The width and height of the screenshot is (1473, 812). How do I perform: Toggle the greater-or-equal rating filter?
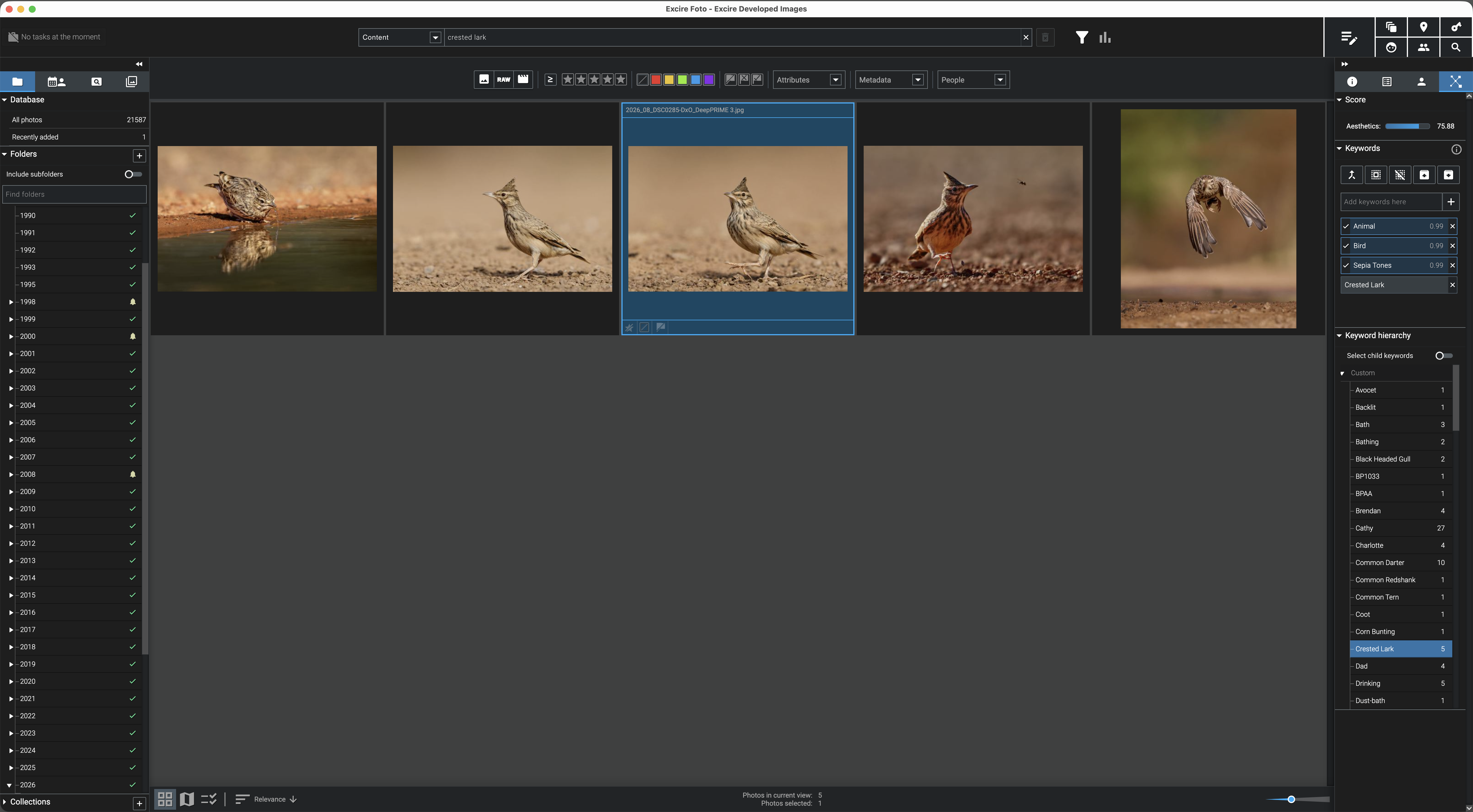(x=550, y=79)
